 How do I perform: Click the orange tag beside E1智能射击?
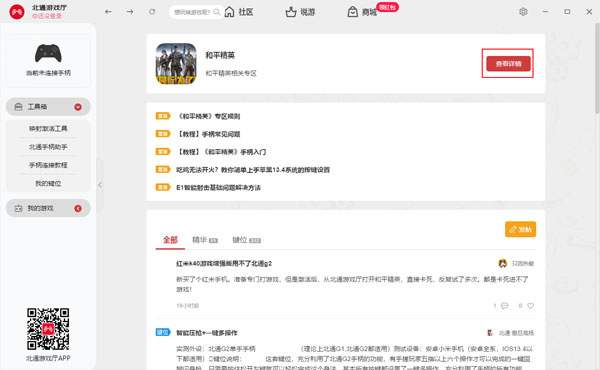[x=163, y=187]
